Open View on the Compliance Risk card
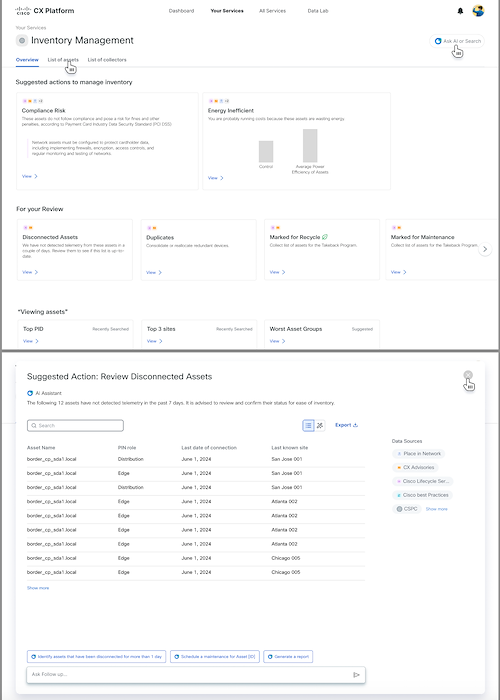The image size is (500, 700). click(30, 176)
